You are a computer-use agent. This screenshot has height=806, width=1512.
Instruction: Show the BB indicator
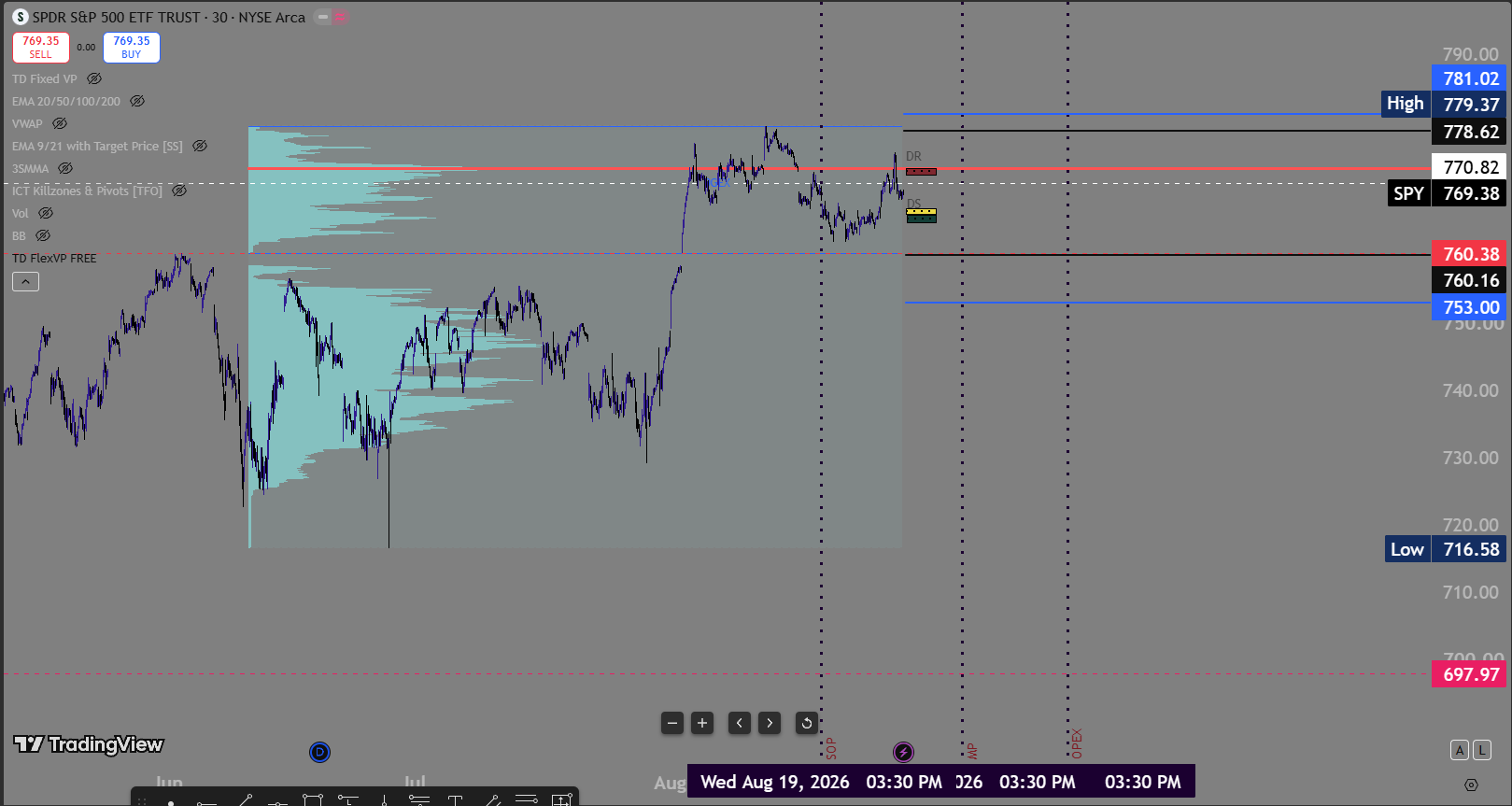(43, 235)
